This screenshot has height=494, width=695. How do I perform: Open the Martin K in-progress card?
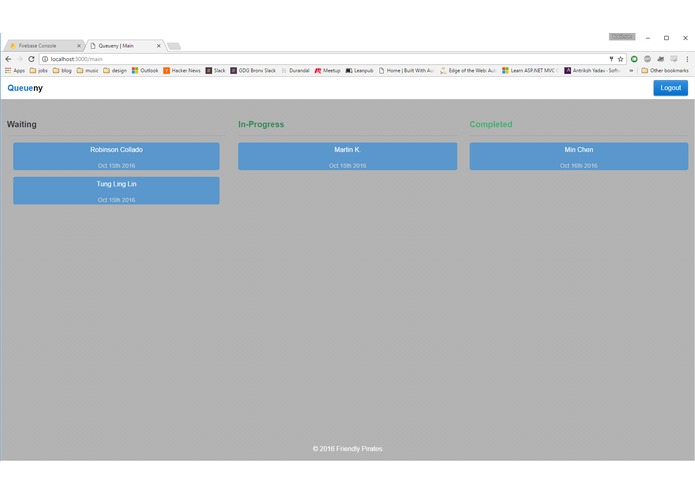348,156
